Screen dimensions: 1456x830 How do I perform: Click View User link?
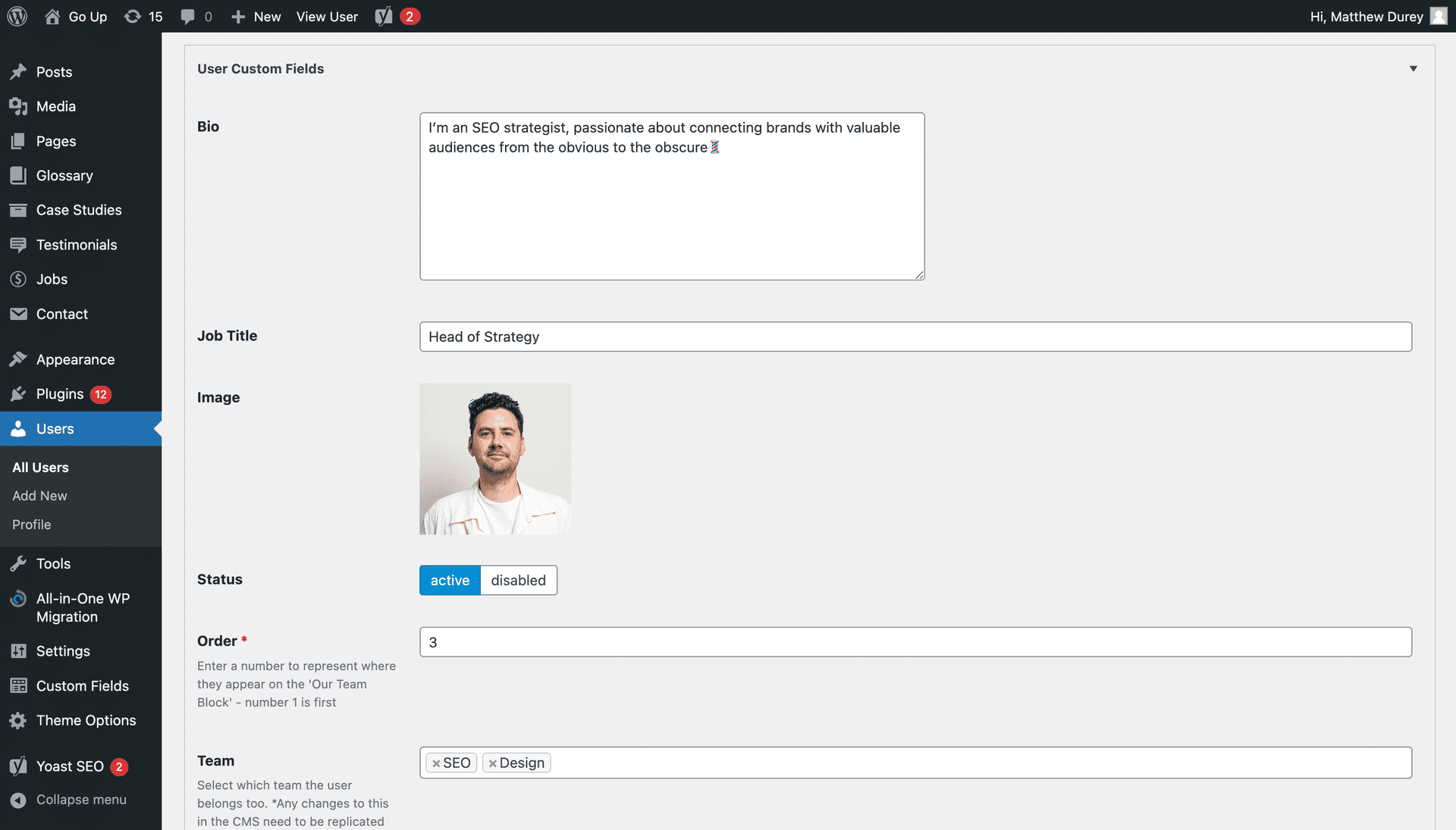coord(327,16)
